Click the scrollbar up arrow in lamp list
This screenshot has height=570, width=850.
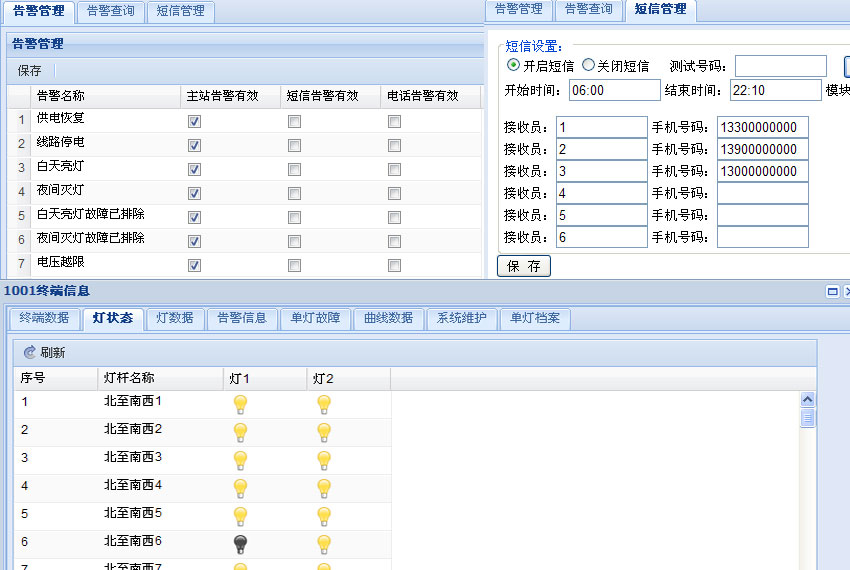(x=808, y=400)
